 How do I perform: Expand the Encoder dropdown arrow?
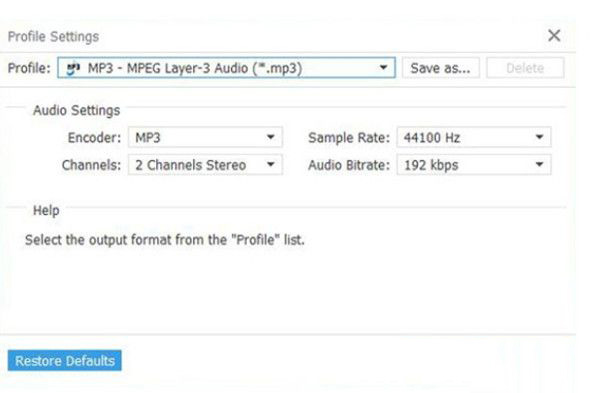271,137
